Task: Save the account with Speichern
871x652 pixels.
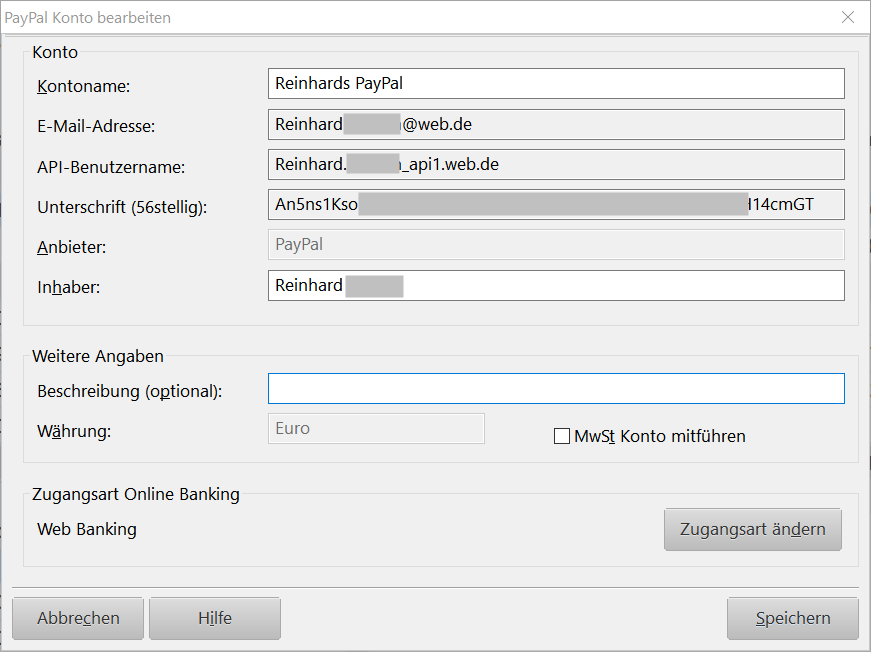Action: pyautogui.click(x=793, y=618)
